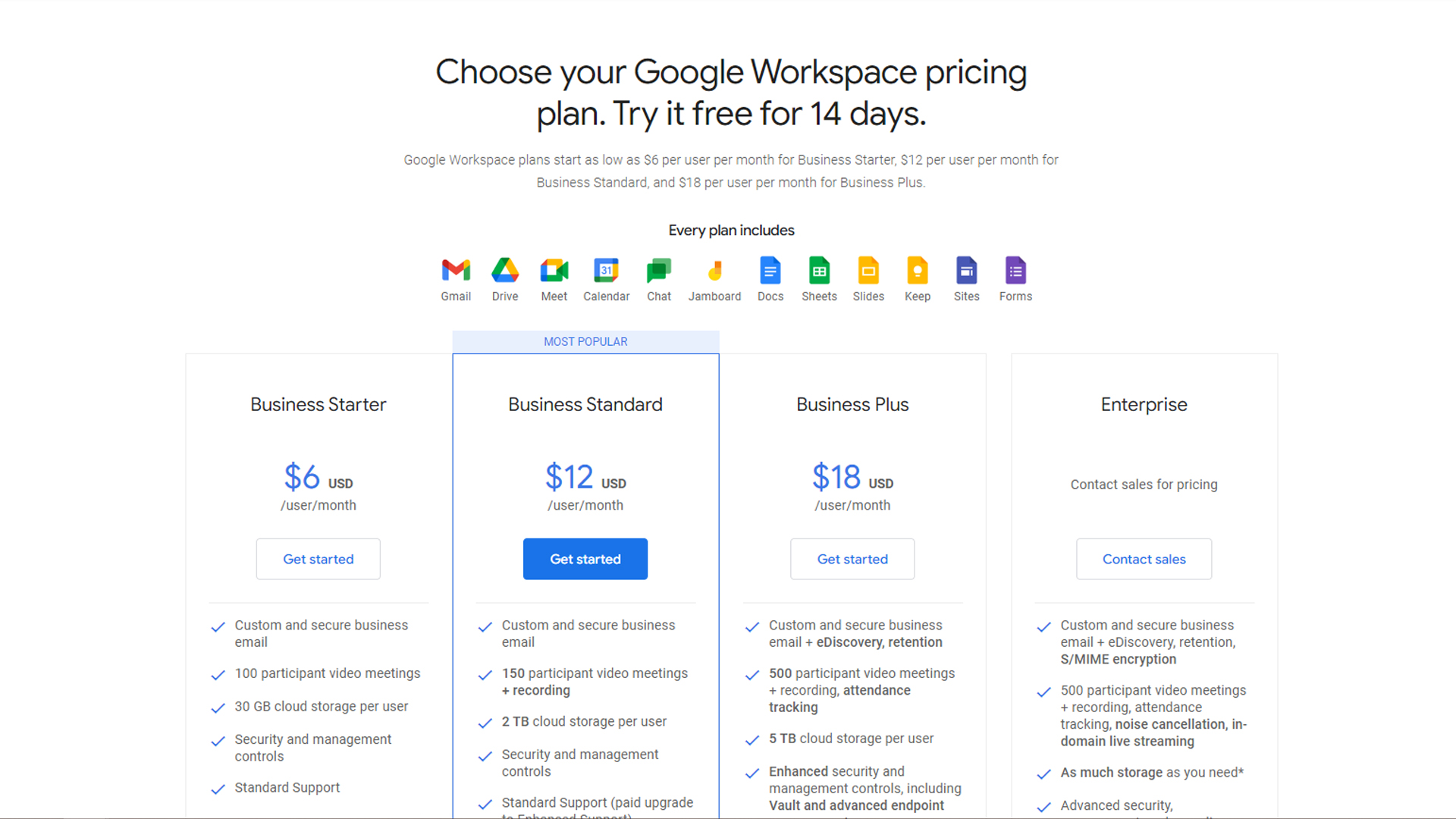1456x819 pixels.
Task: Click Business Starter plan header
Action: (x=318, y=404)
